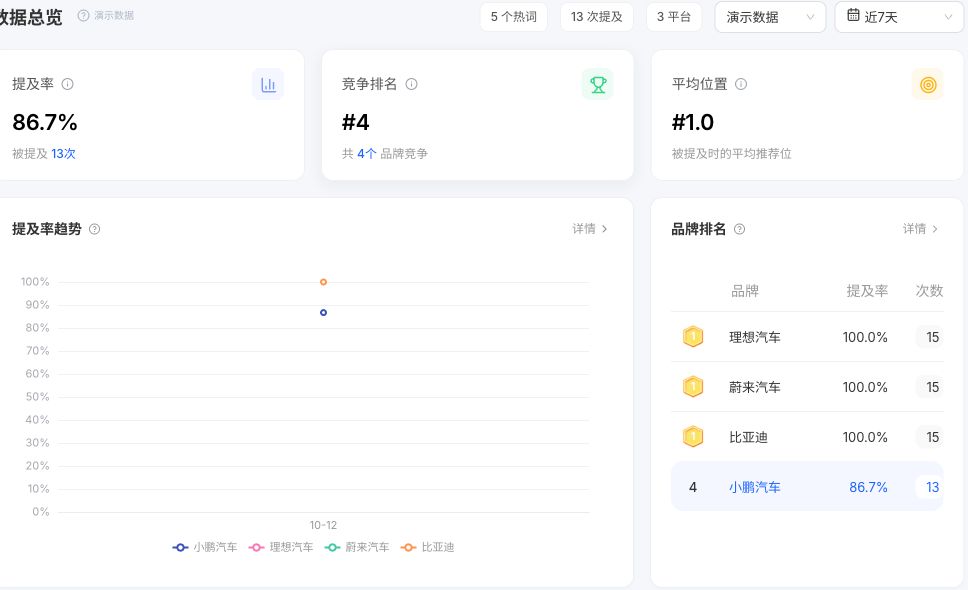Toggle 比亚迪 series in chart legend
The image size is (968, 590).
427,547
